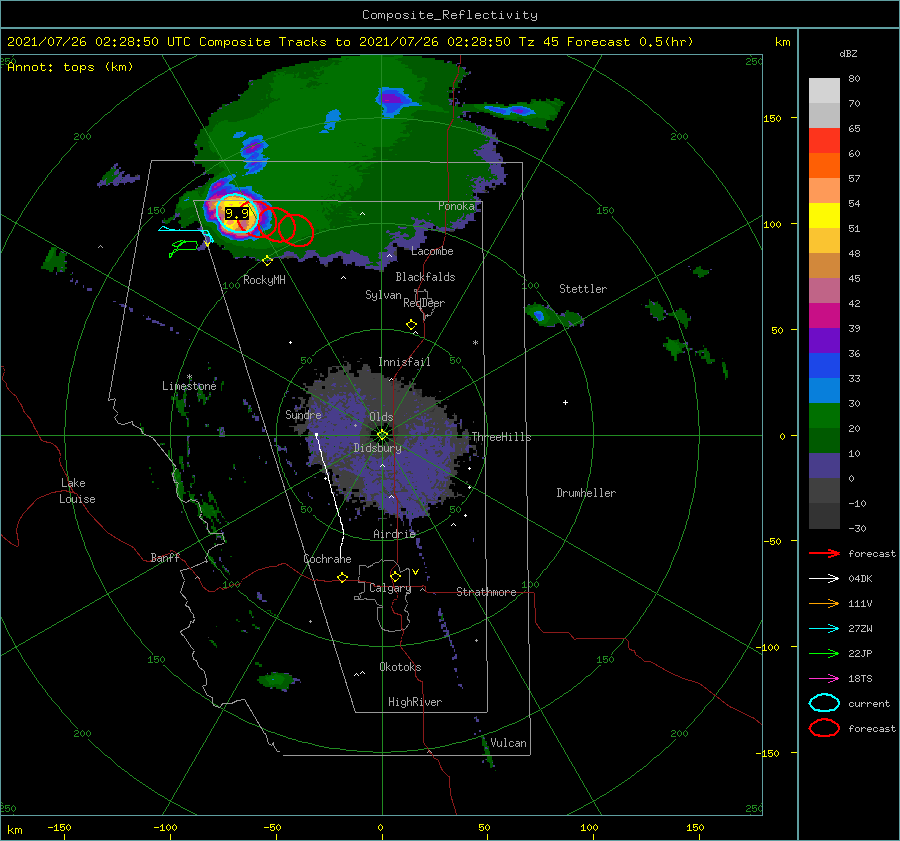Click the 'Forecast 0.5(hr)' header text
The height and width of the screenshot is (841, 900).
[x=630, y=42]
